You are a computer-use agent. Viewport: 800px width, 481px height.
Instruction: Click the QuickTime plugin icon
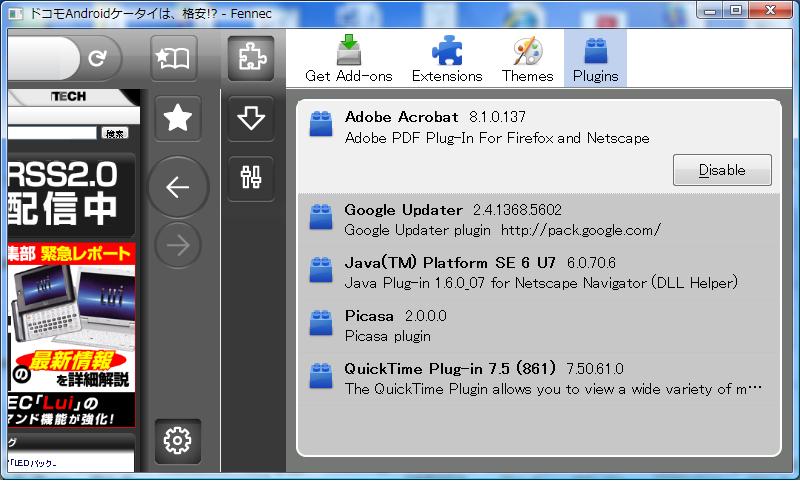(x=321, y=375)
